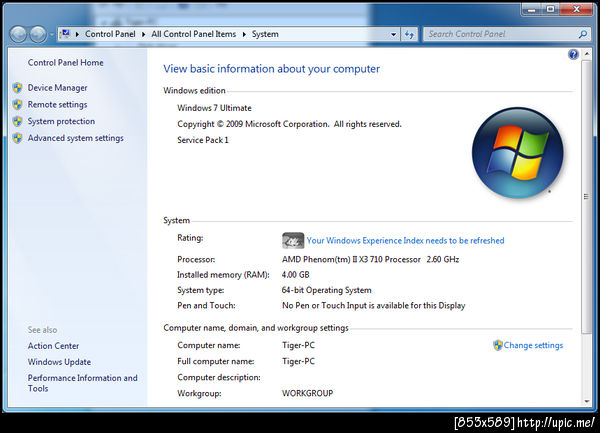Select All Control Panel Items breadcrumb

pos(194,34)
